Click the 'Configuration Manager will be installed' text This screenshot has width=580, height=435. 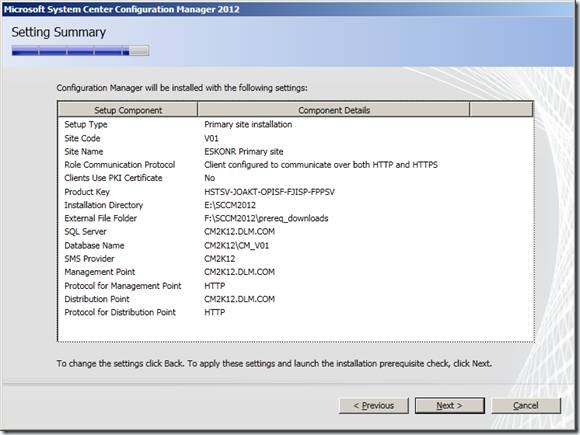click(x=182, y=88)
